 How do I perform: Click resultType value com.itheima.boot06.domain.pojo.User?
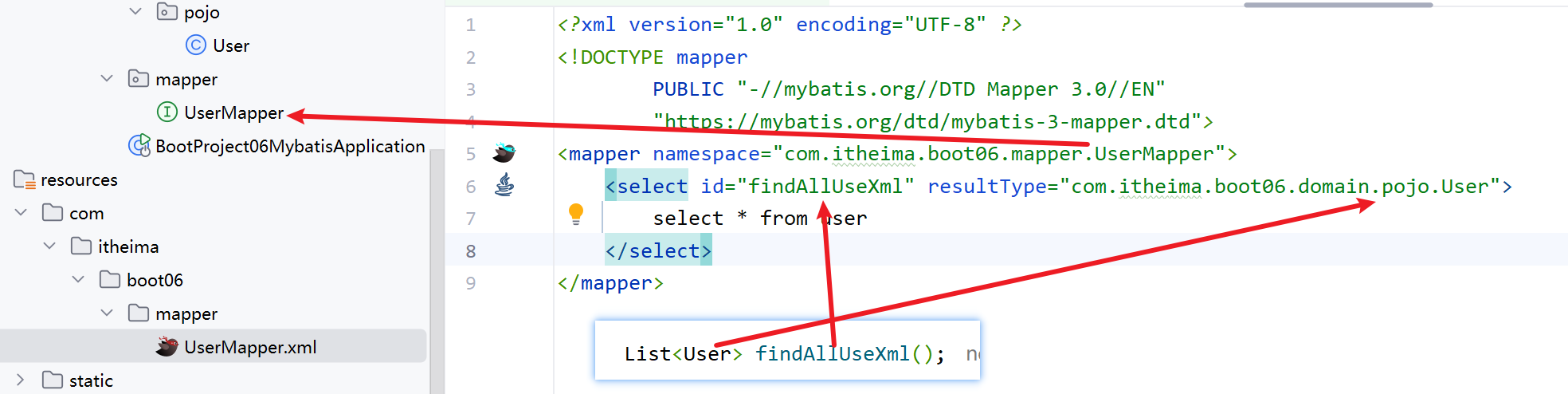(1280, 187)
